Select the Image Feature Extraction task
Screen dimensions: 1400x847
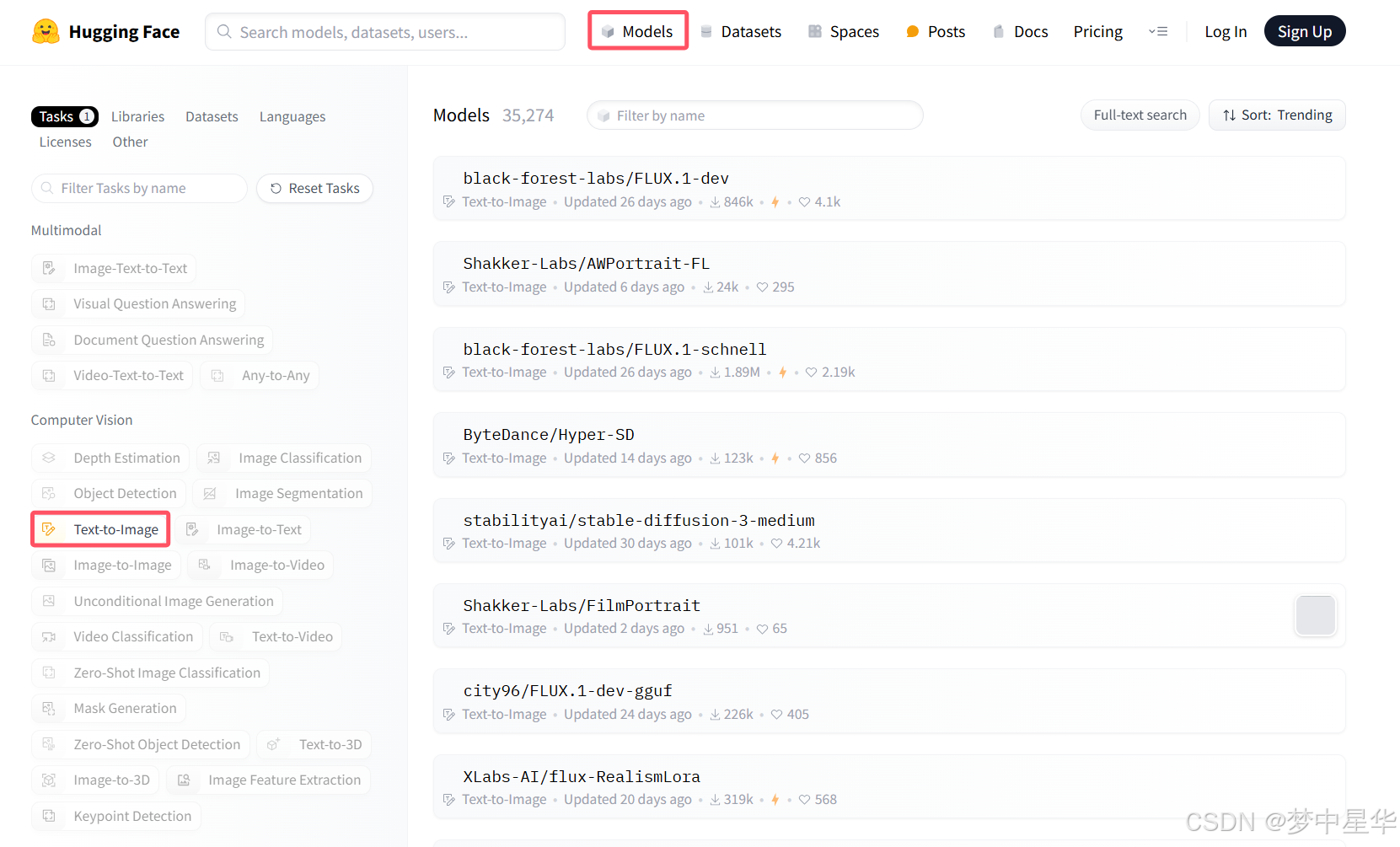point(268,780)
